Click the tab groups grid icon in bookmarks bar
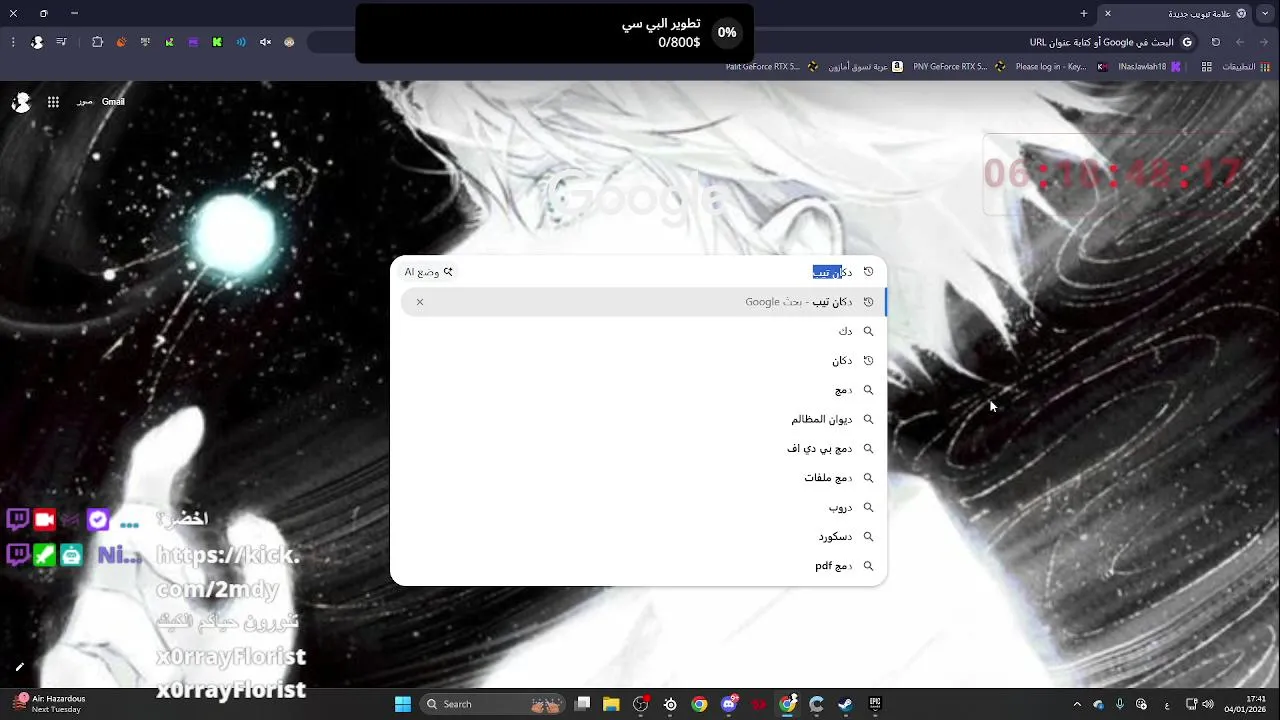Viewport: 1280px width, 720px height. pos(1207,67)
